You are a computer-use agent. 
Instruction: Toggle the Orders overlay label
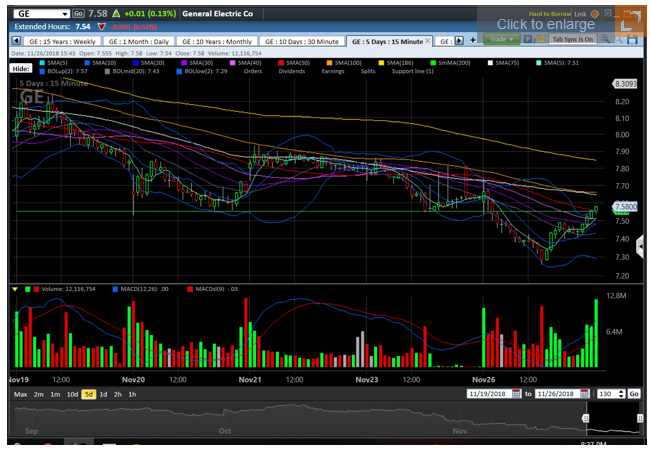point(253,71)
